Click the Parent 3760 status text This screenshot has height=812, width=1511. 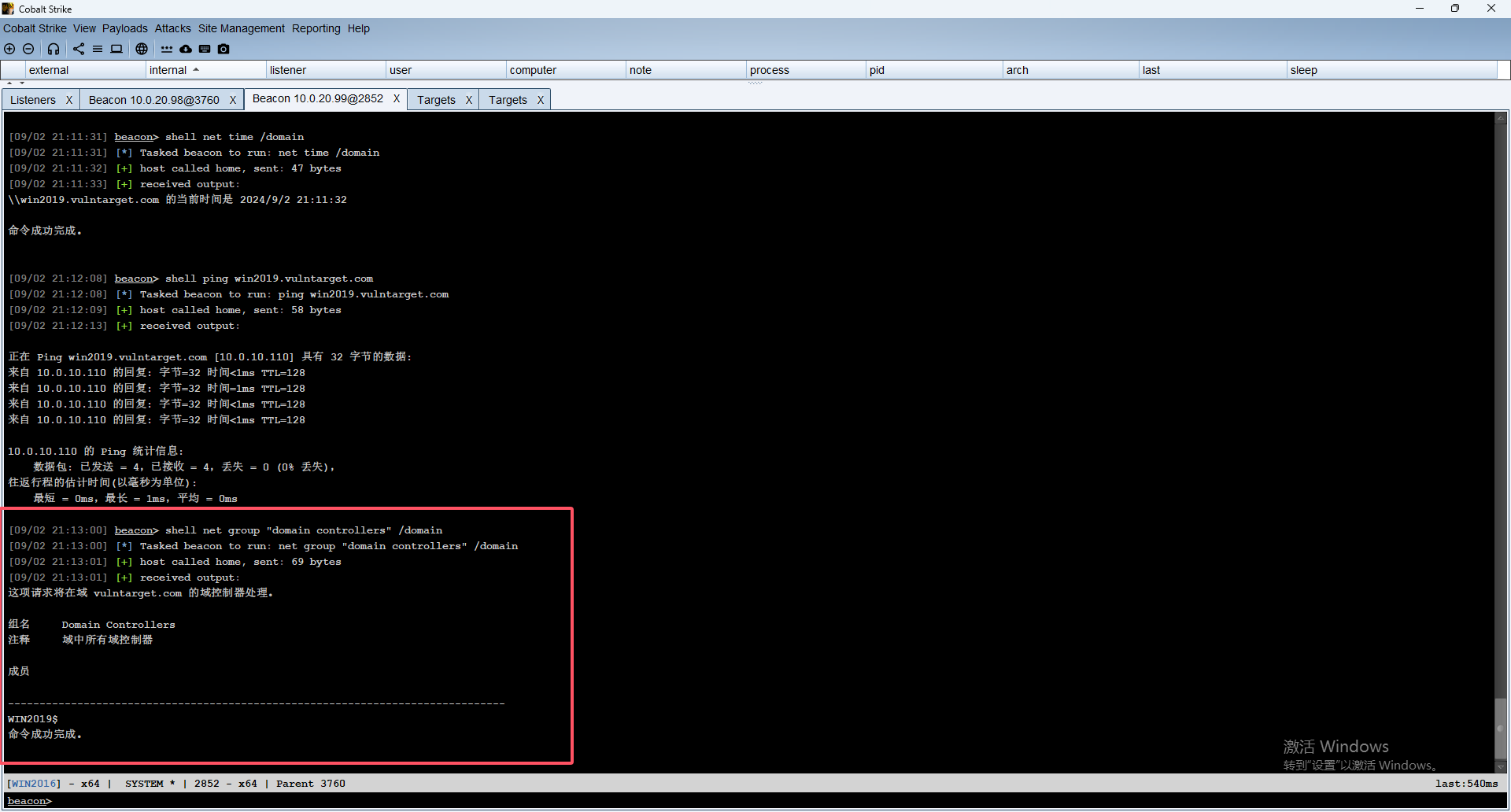pos(311,784)
